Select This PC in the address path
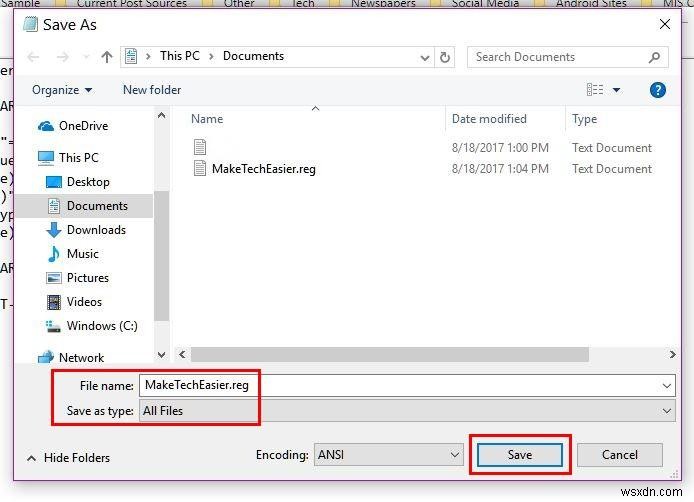Image resolution: width=694 pixels, height=502 pixels. click(180, 56)
